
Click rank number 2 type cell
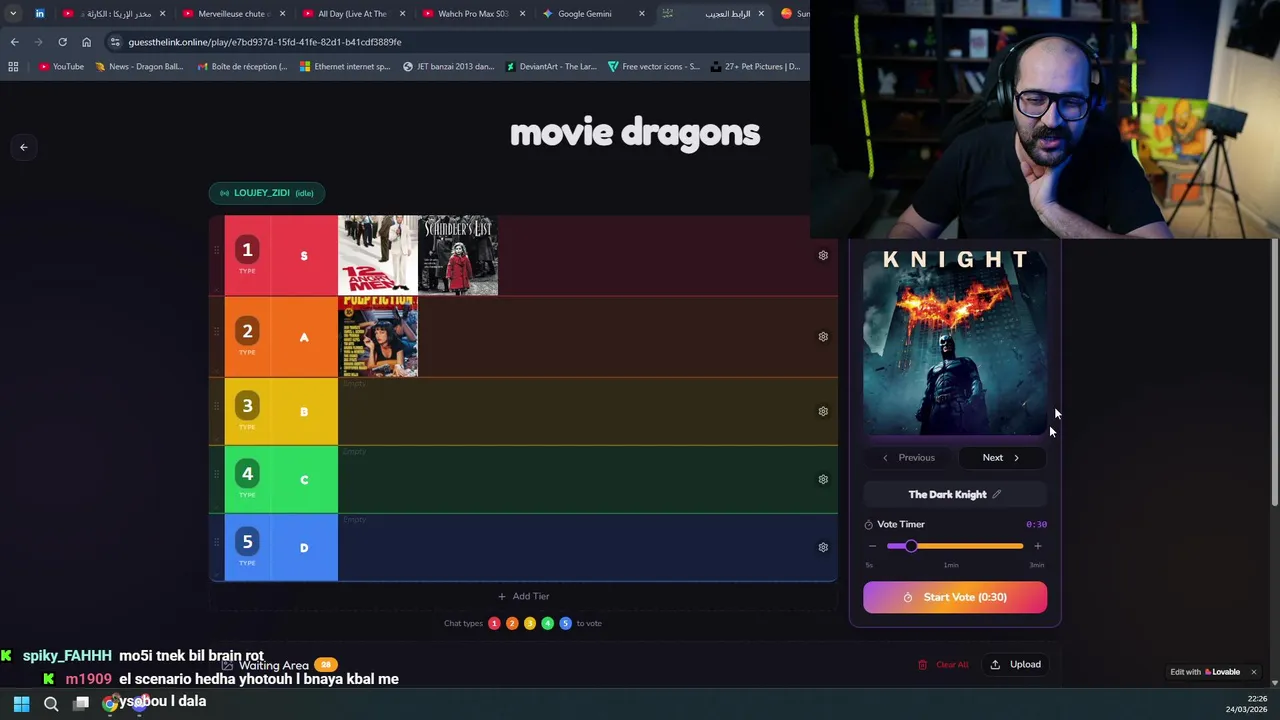(x=247, y=337)
